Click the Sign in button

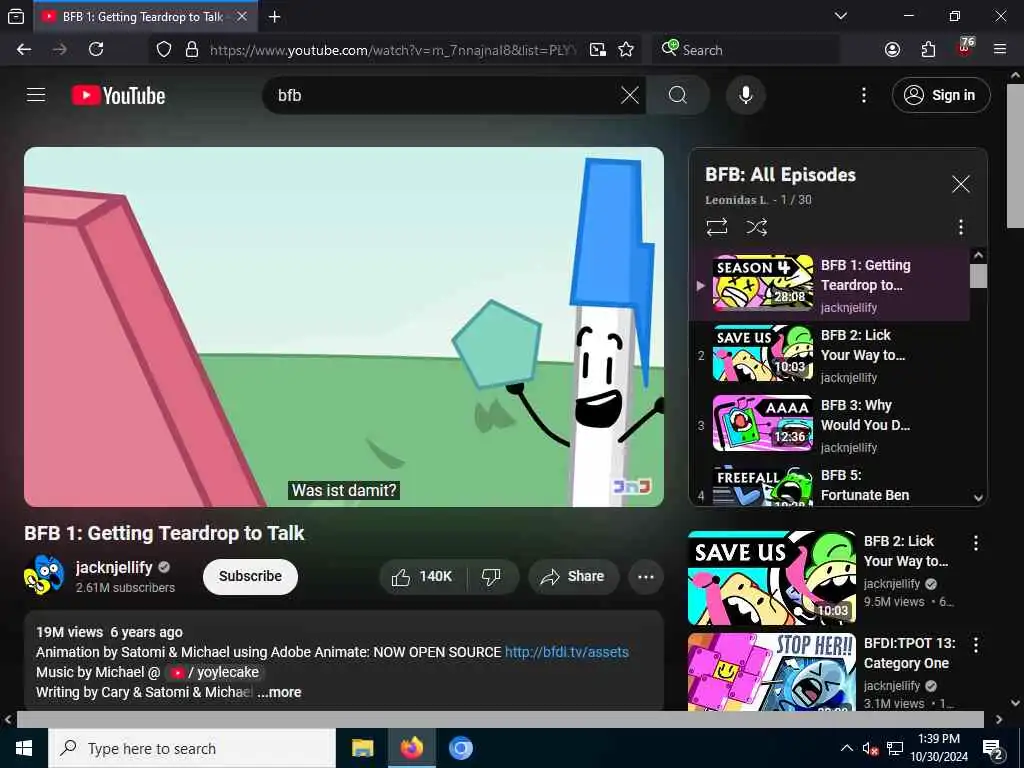click(x=940, y=95)
